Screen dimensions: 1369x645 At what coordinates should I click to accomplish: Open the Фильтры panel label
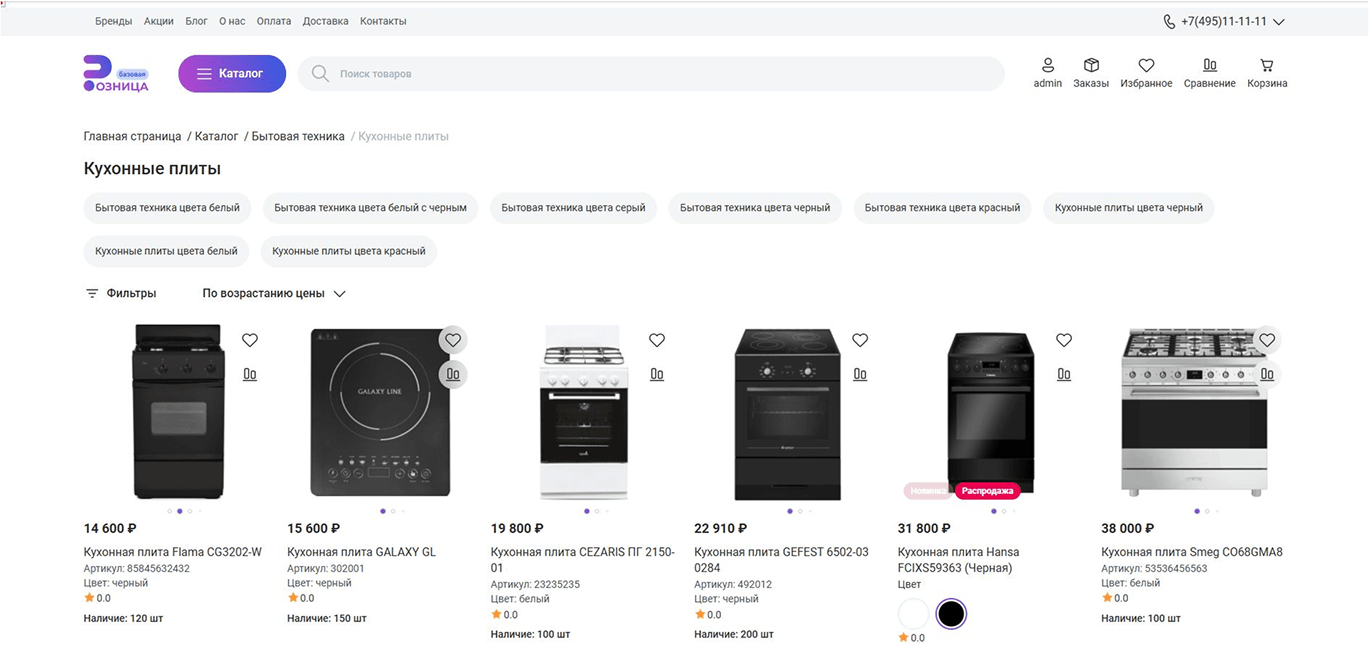pos(131,294)
